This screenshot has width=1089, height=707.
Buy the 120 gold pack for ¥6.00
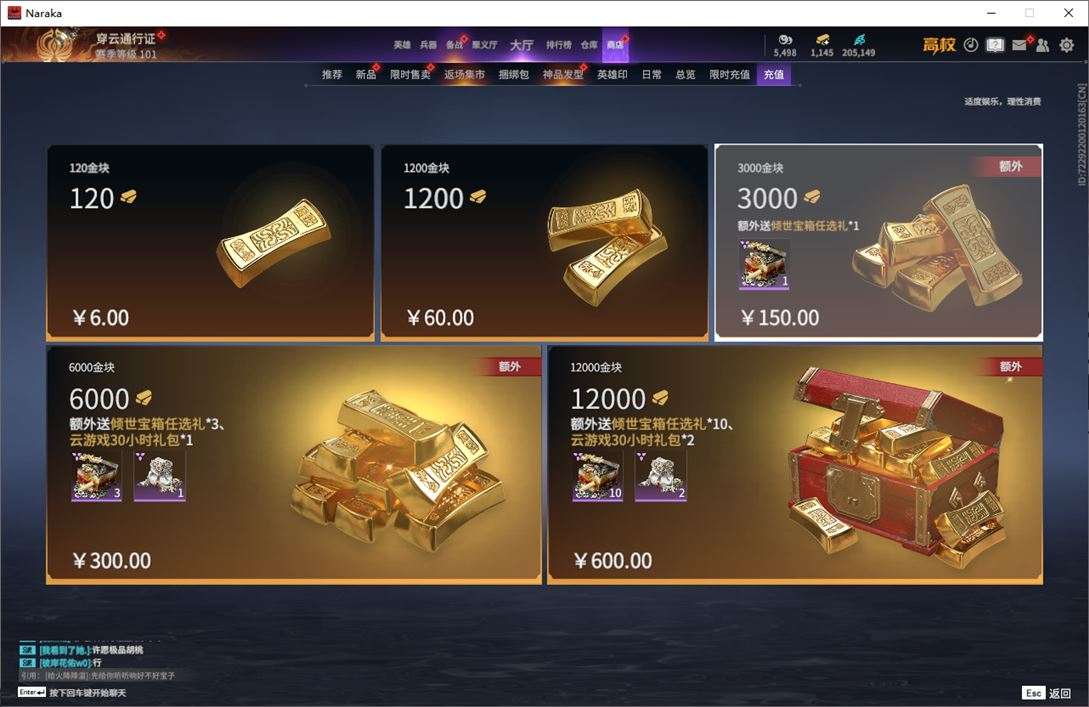point(210,242)
